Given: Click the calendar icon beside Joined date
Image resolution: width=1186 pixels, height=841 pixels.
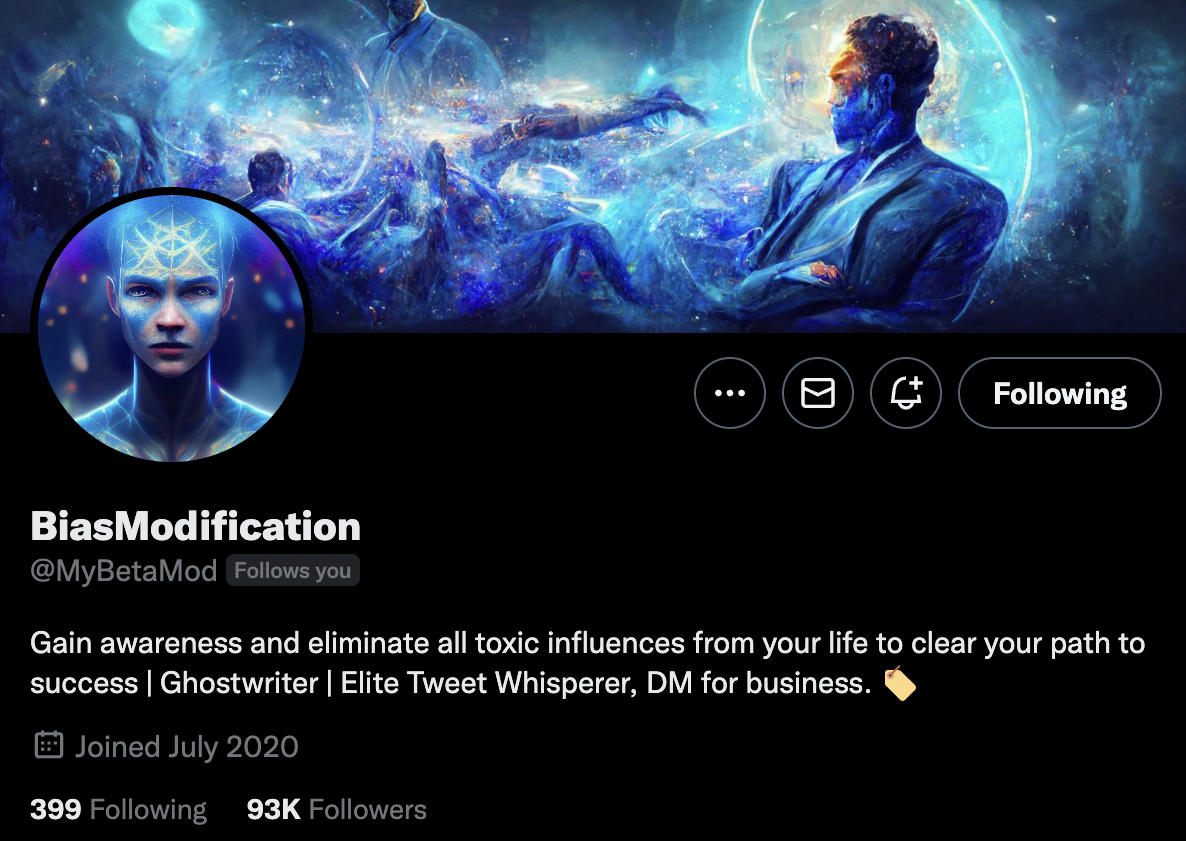Looking at the screenshot, I should 48,745.
